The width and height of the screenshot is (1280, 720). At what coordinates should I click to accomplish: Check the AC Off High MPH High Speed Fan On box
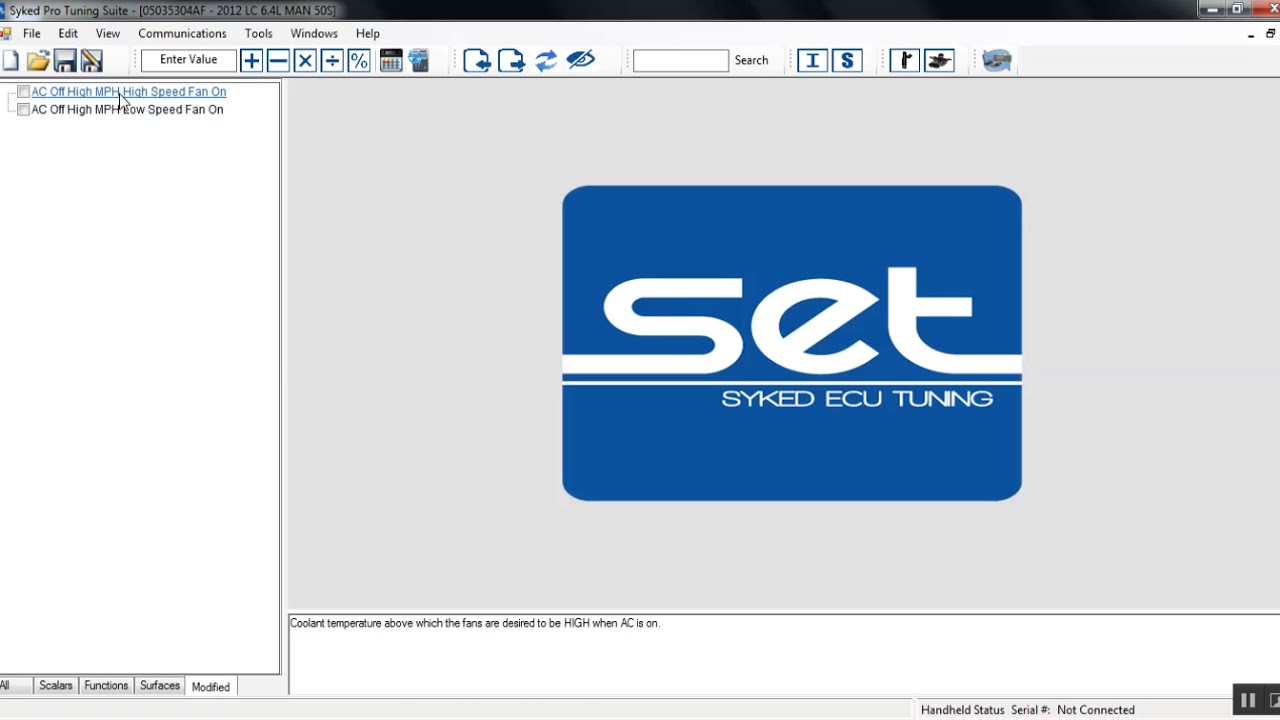click(x=23, y=92)
